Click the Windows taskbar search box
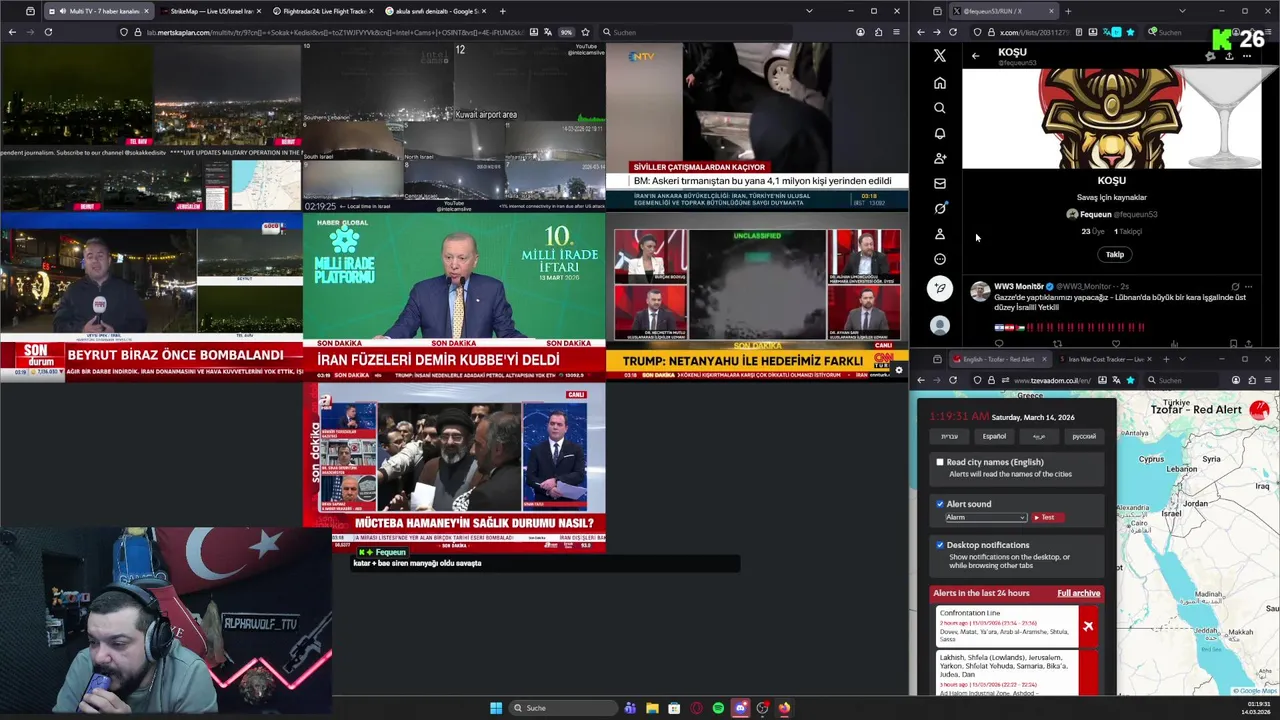 pos(562,708)
